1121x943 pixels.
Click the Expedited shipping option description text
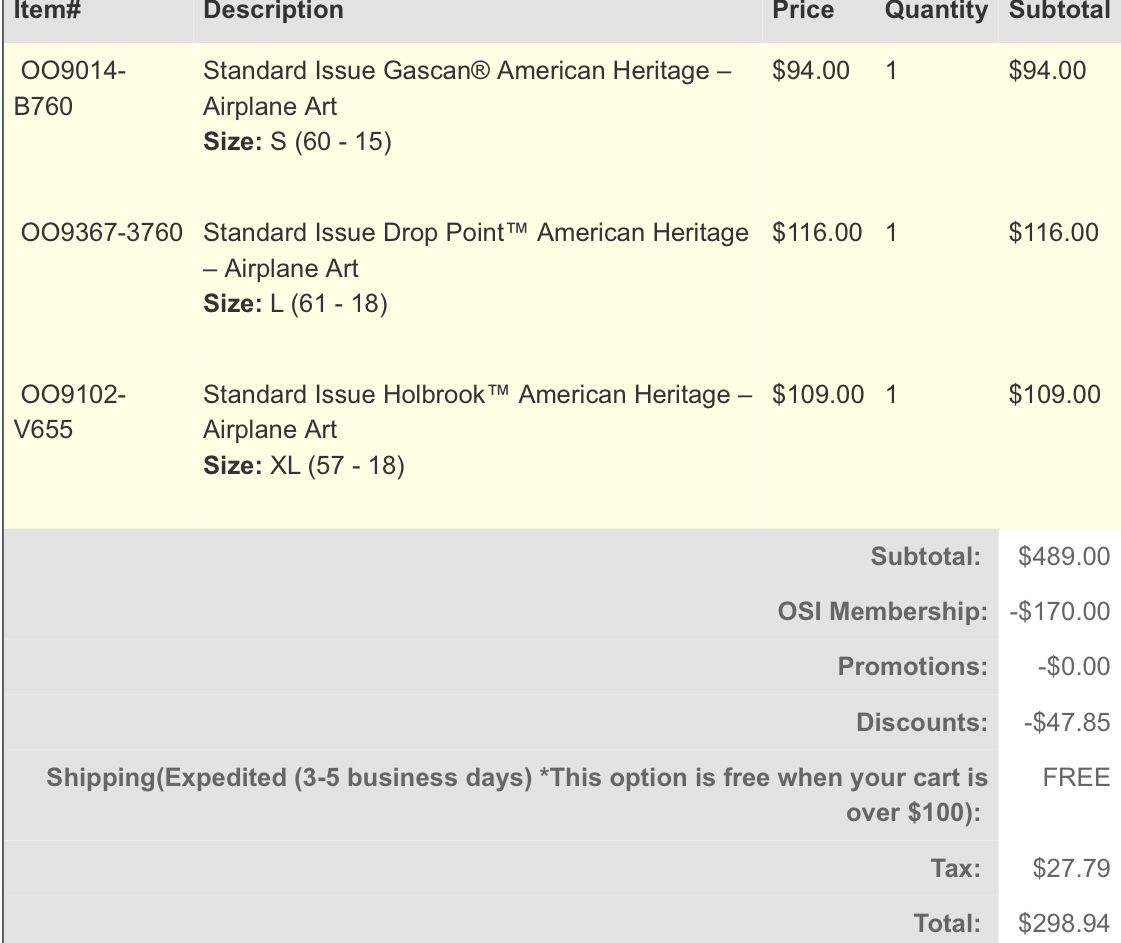pos(517,794)
